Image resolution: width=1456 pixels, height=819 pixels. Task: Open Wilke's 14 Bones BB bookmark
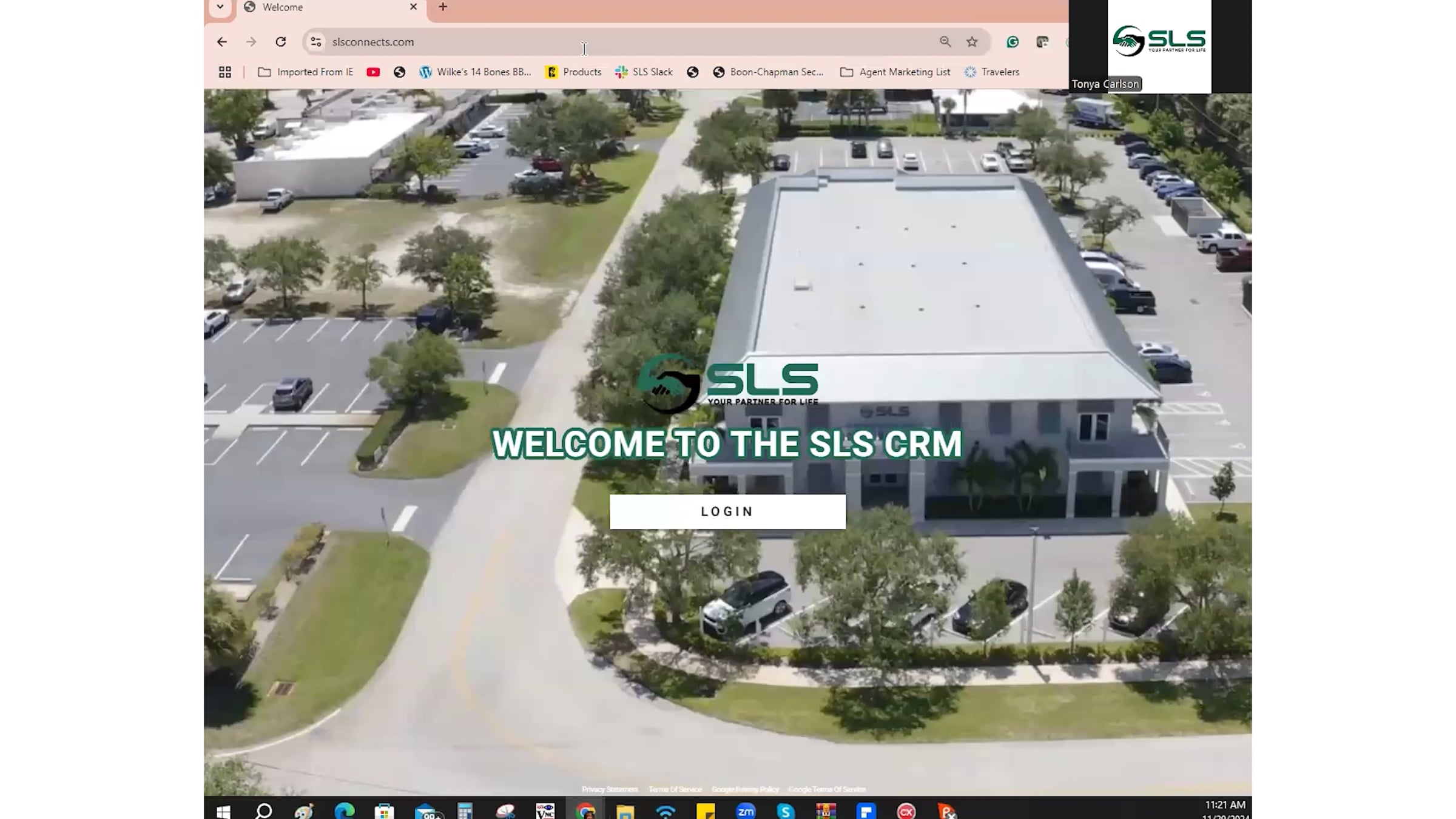pyautogui.click(x=475, y=72)
